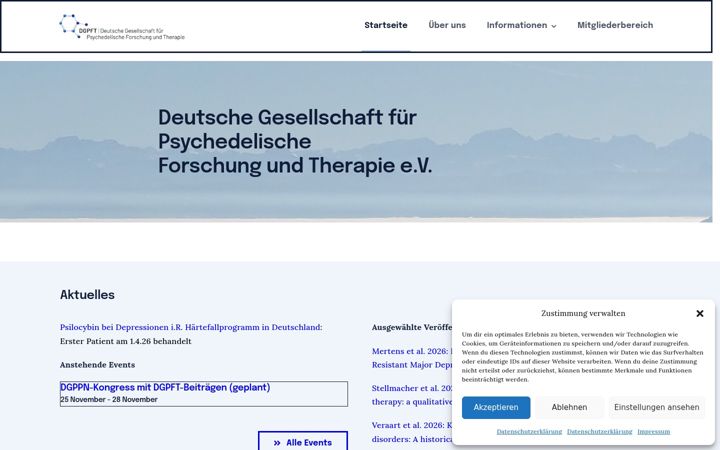720x450 pixels.
Task: Close the Zustimmung verwalten cookie dialog
Action: point(699,313)
